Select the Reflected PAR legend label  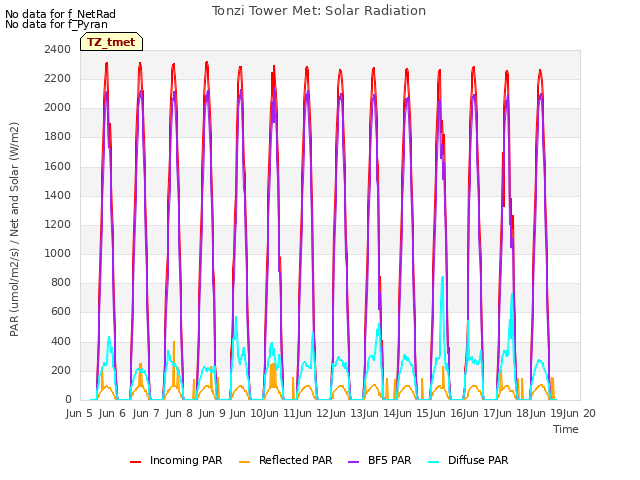(296, 460)
